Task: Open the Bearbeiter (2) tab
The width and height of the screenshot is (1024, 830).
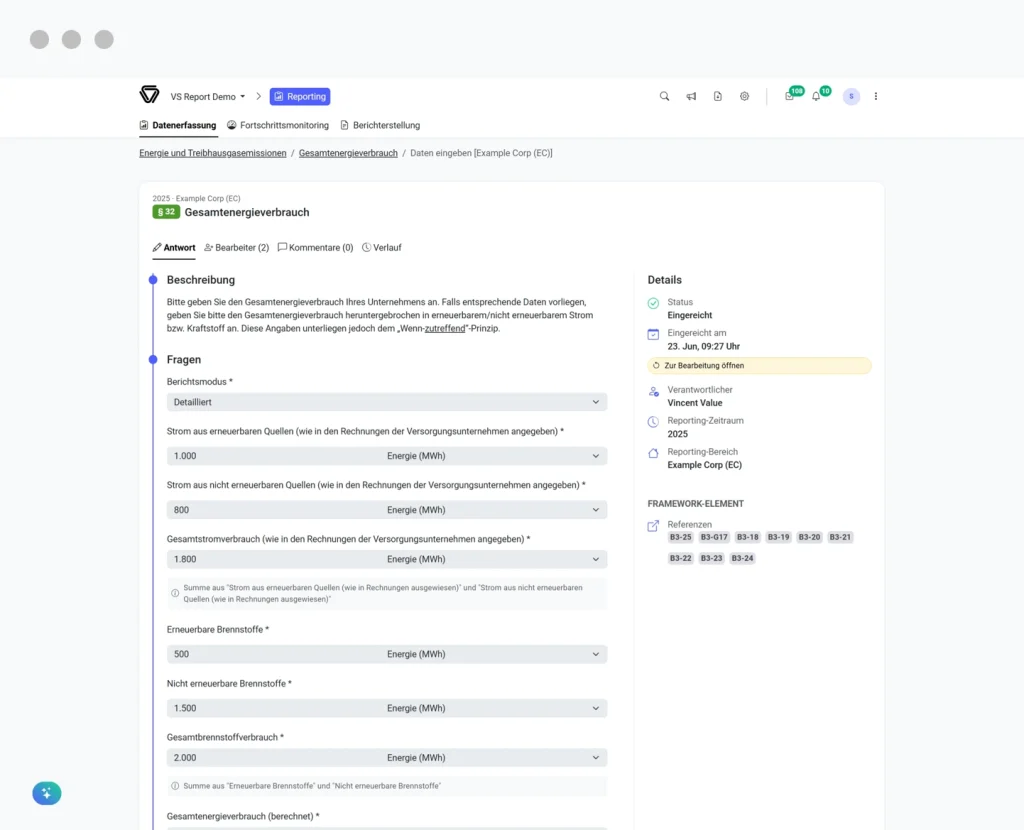Action: point(236,248)
